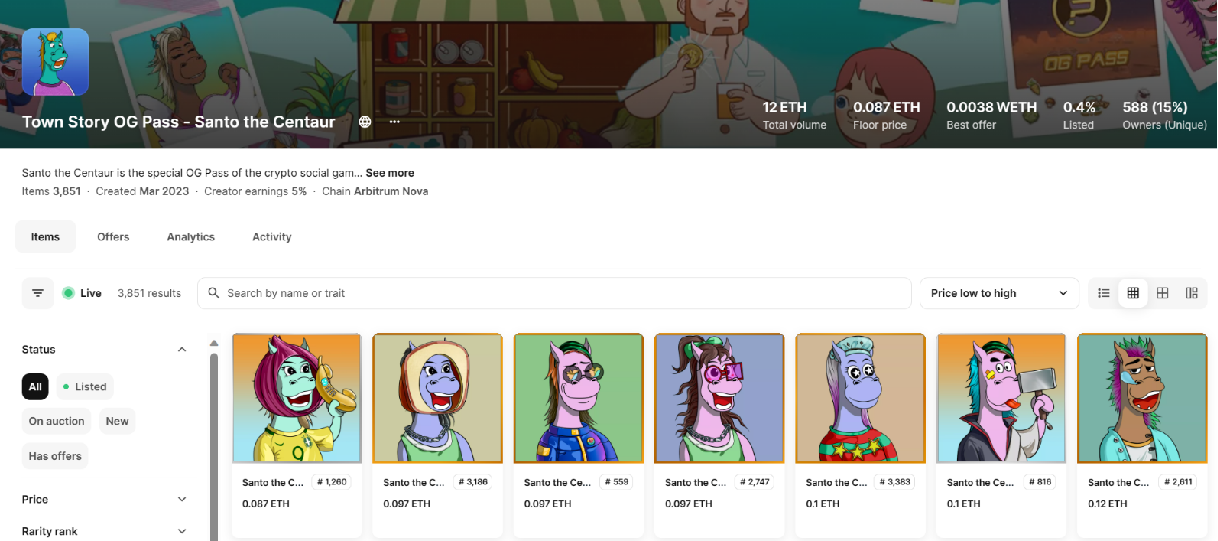The width and height of the screenshot is (1218, 541).
Task: Enable the Has offers status filter
Action: coord(55,456)
